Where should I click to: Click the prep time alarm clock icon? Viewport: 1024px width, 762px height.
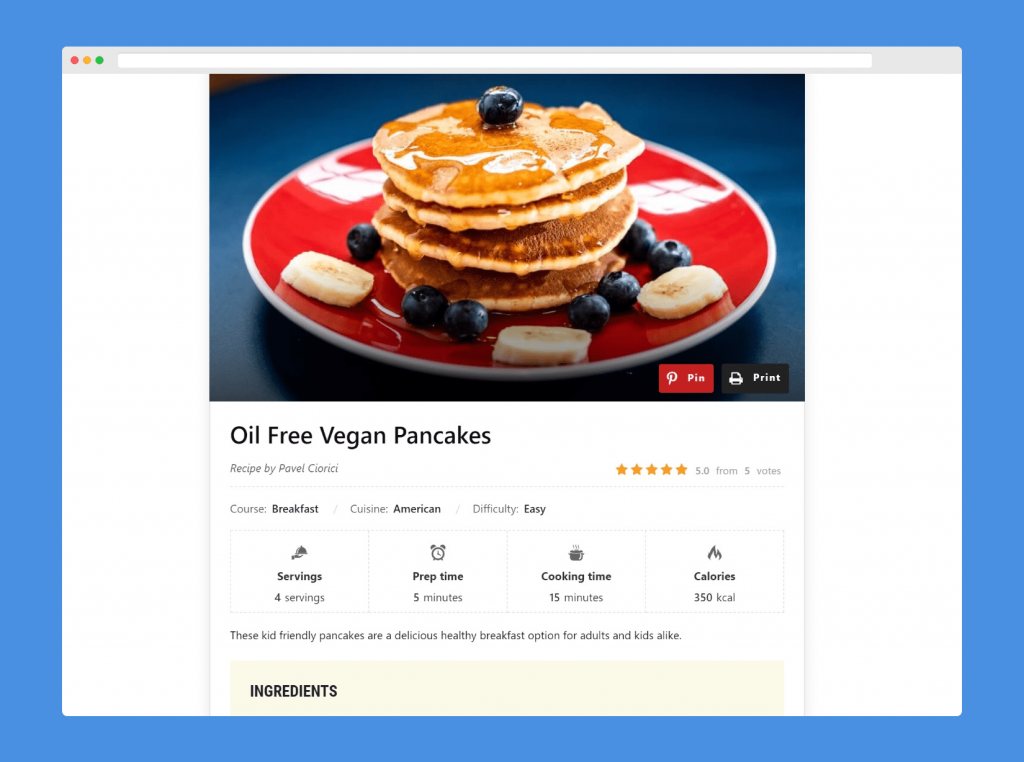[438, 552]
